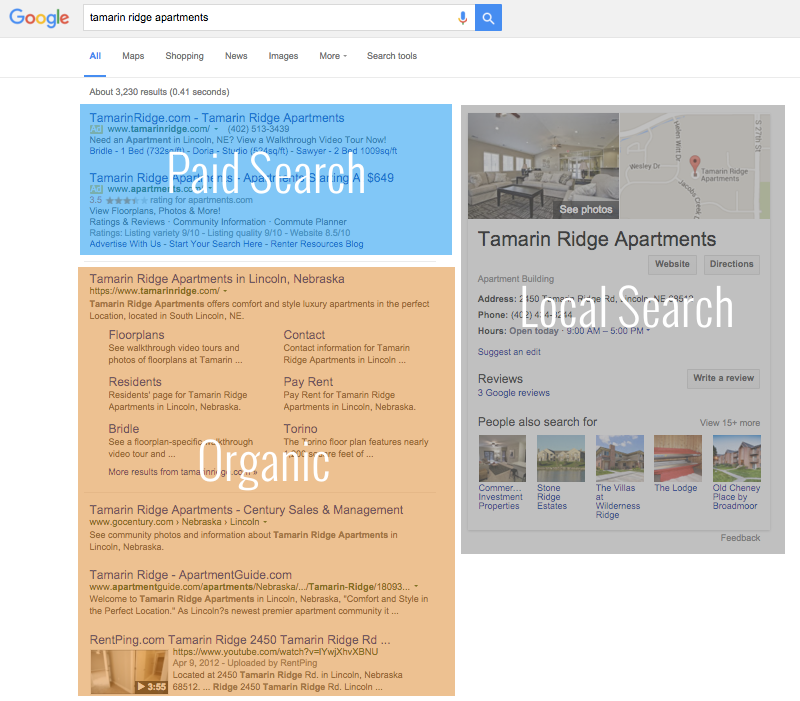Screen dimensions: 800x701
Task: Click the Directions button
Action: click(731, 264)
